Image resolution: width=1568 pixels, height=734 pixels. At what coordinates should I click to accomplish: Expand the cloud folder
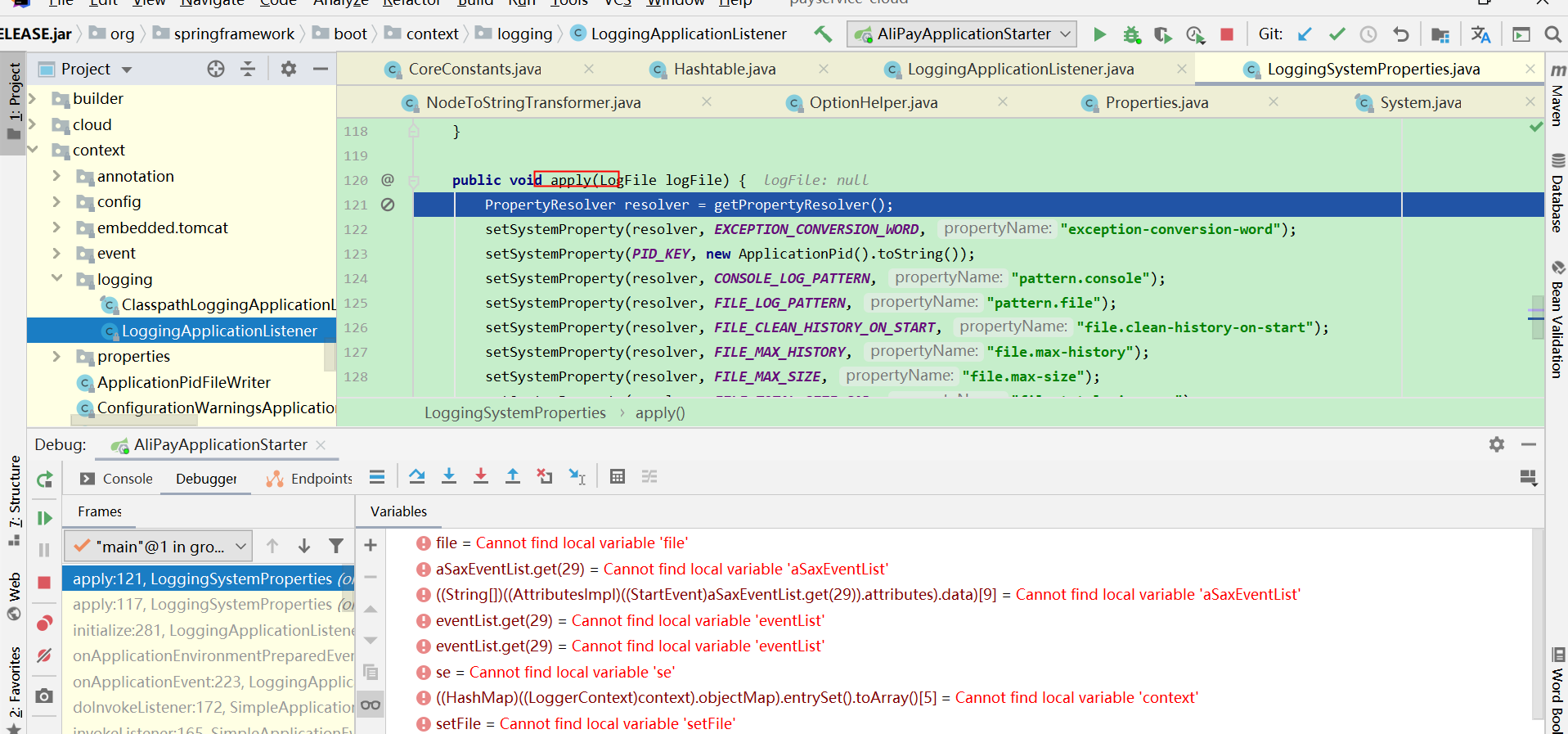(34, 124)
